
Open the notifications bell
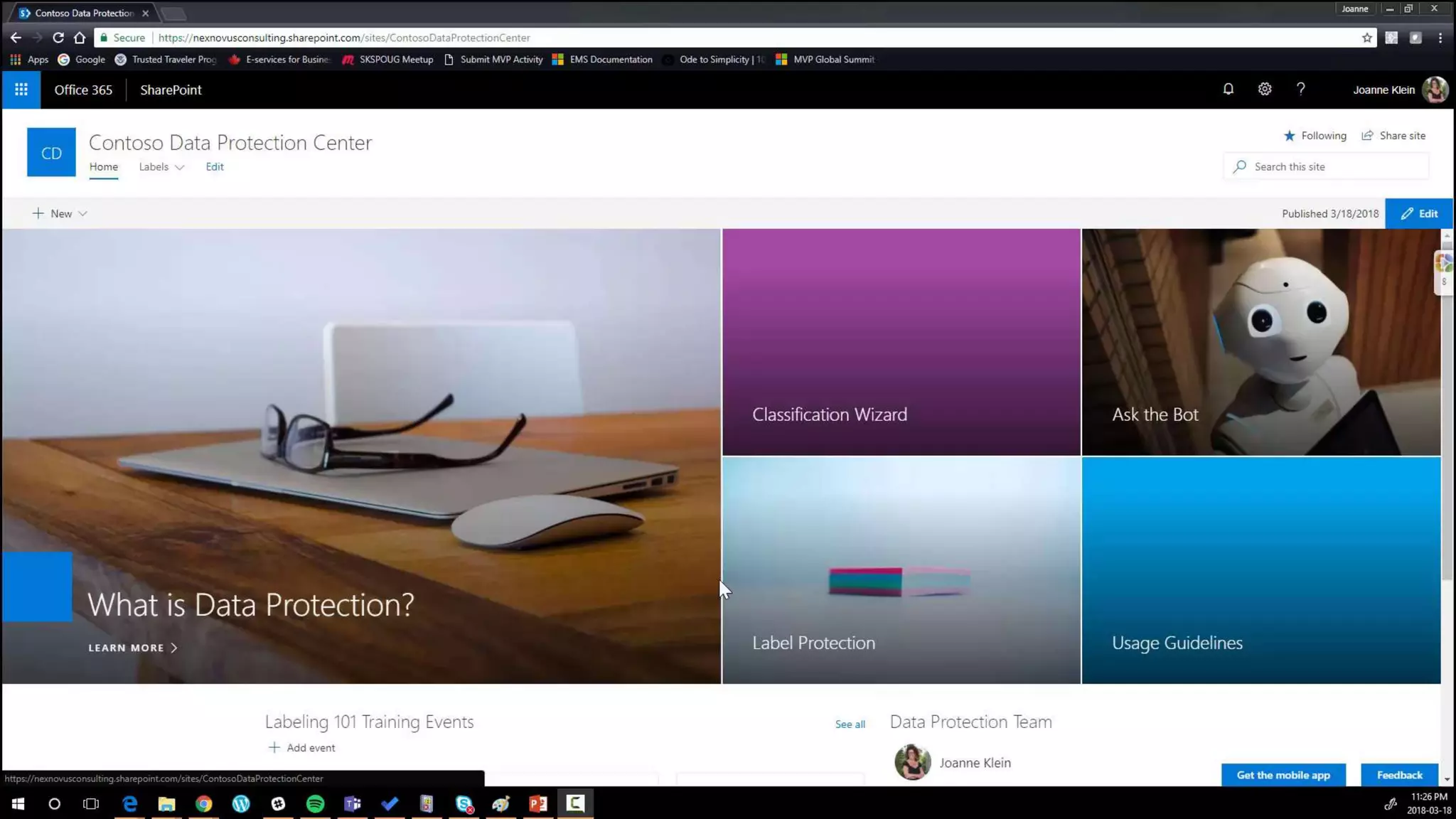pos(1228,90)
